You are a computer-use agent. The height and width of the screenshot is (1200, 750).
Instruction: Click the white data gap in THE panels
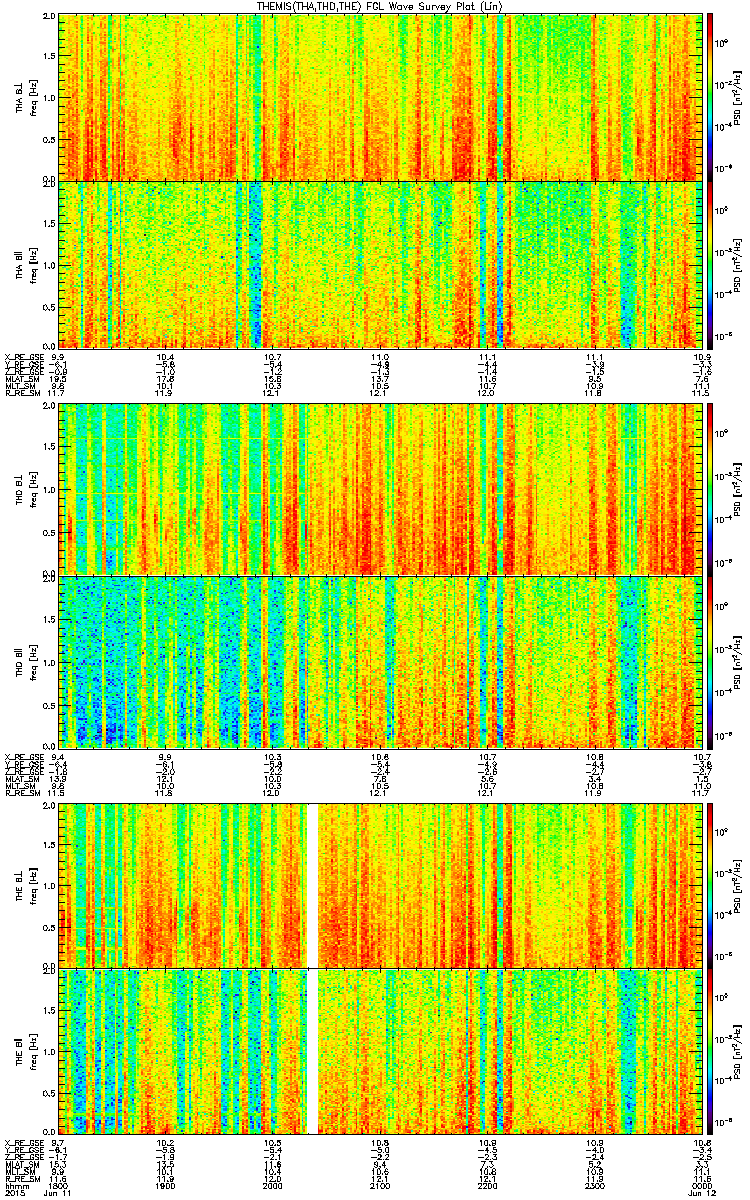312,968
